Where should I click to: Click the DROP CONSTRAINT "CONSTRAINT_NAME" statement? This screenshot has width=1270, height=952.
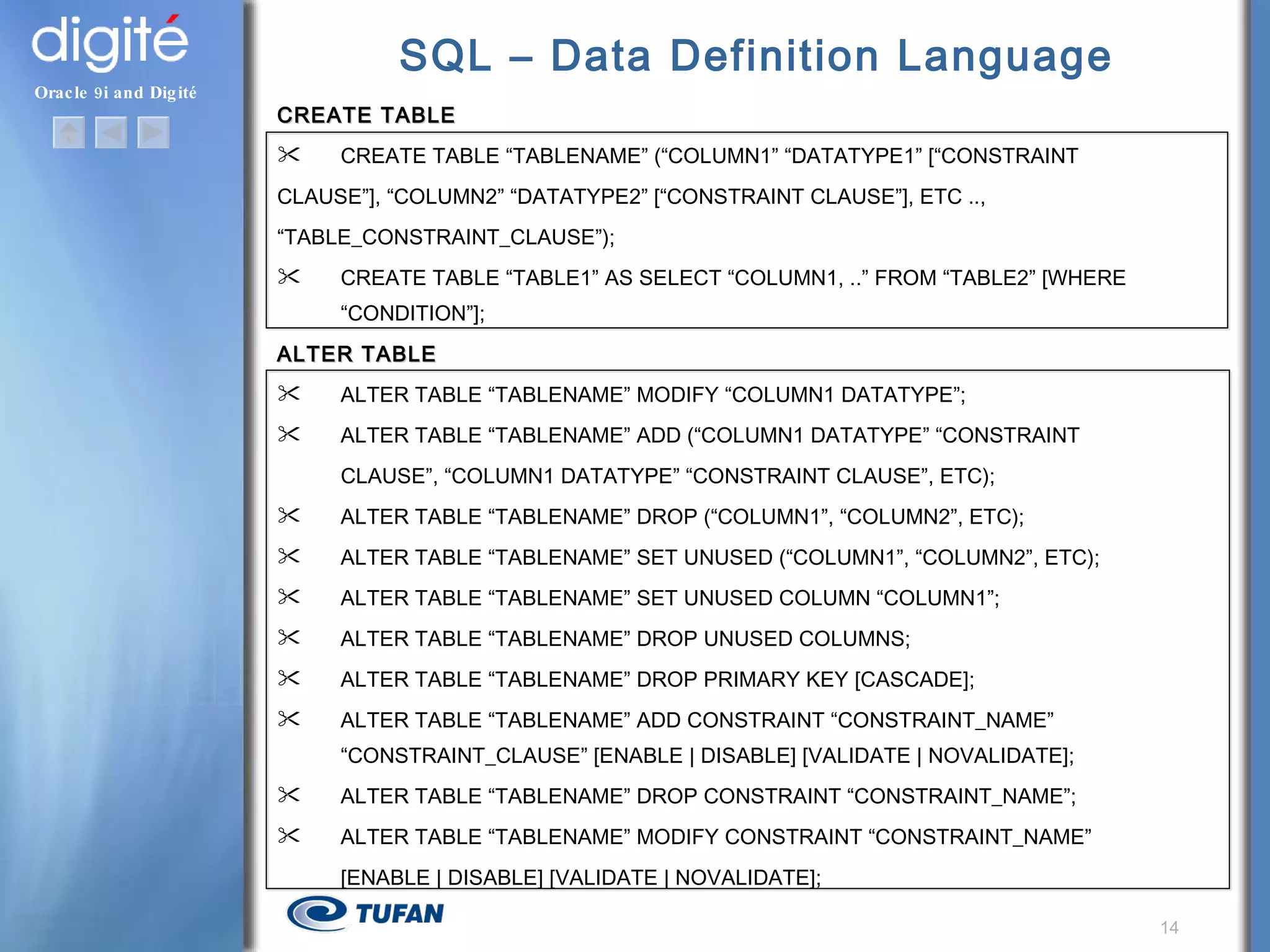[x=708, y=796]
